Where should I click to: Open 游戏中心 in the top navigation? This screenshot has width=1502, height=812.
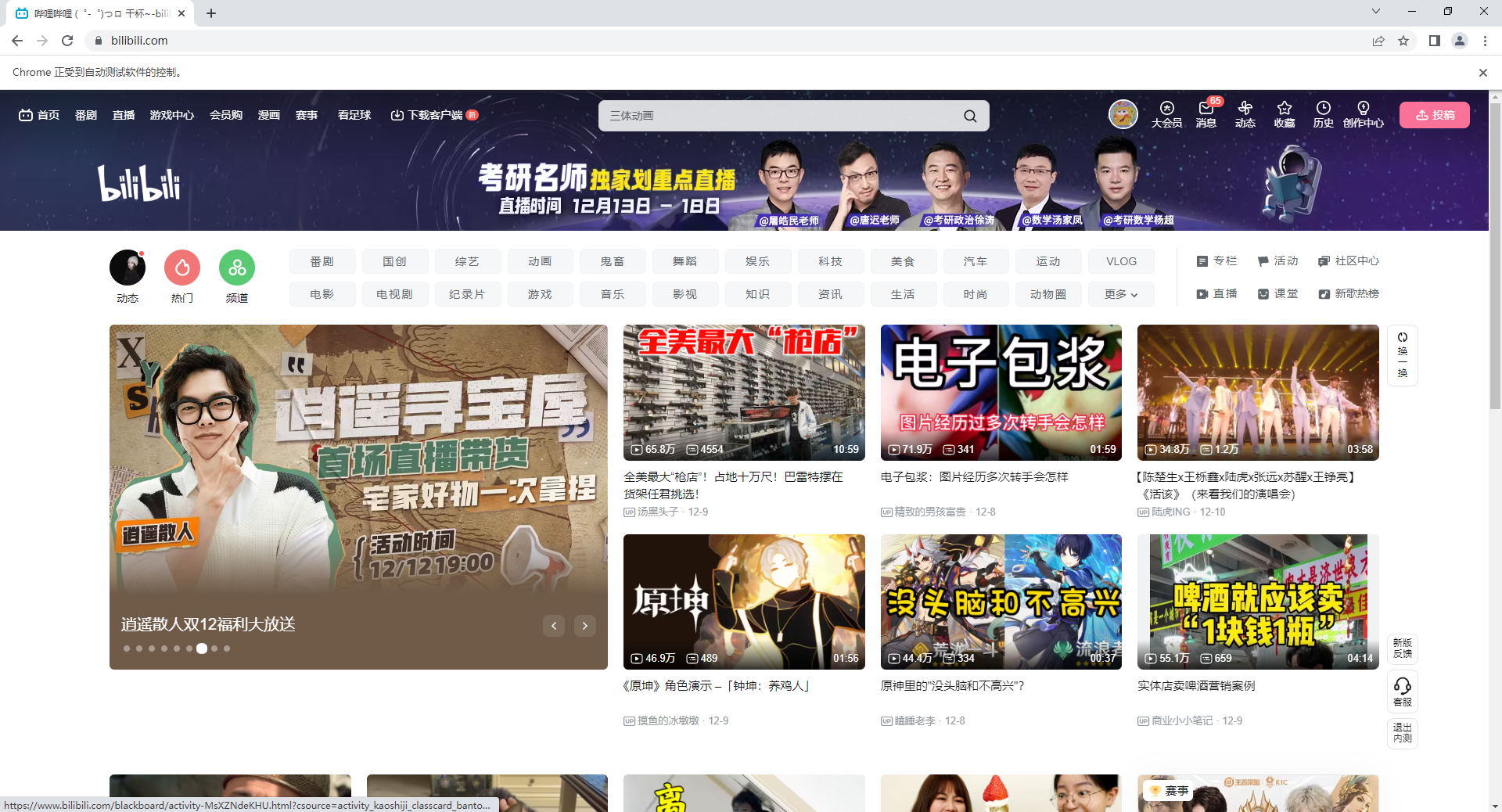[172, 115]
